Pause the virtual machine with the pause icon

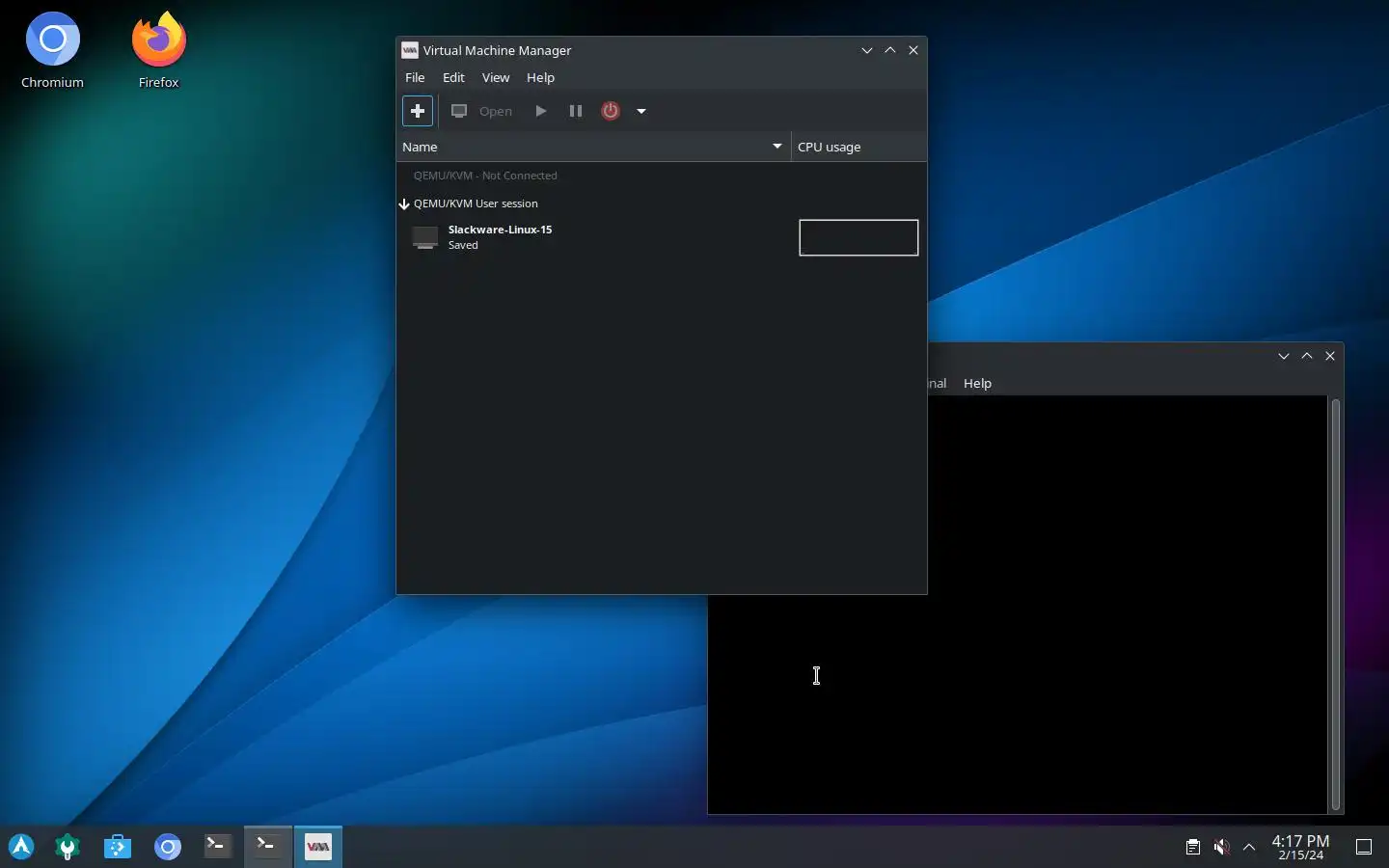[x=576, y=111]
